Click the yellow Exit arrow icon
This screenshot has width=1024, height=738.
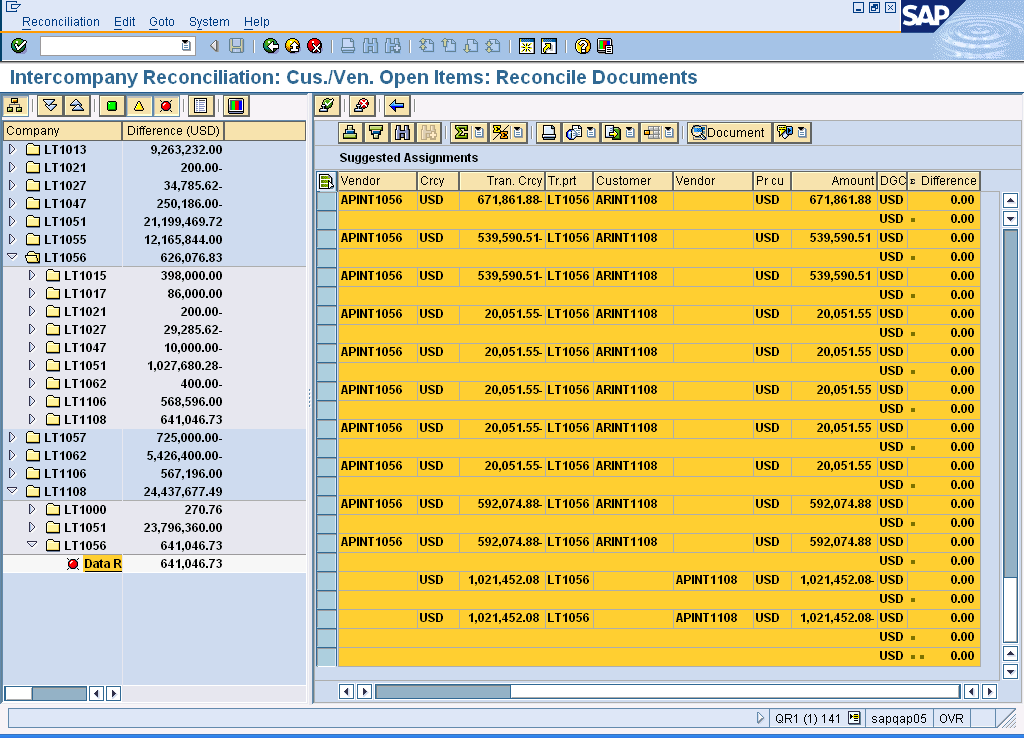click(x=293, y=46)
